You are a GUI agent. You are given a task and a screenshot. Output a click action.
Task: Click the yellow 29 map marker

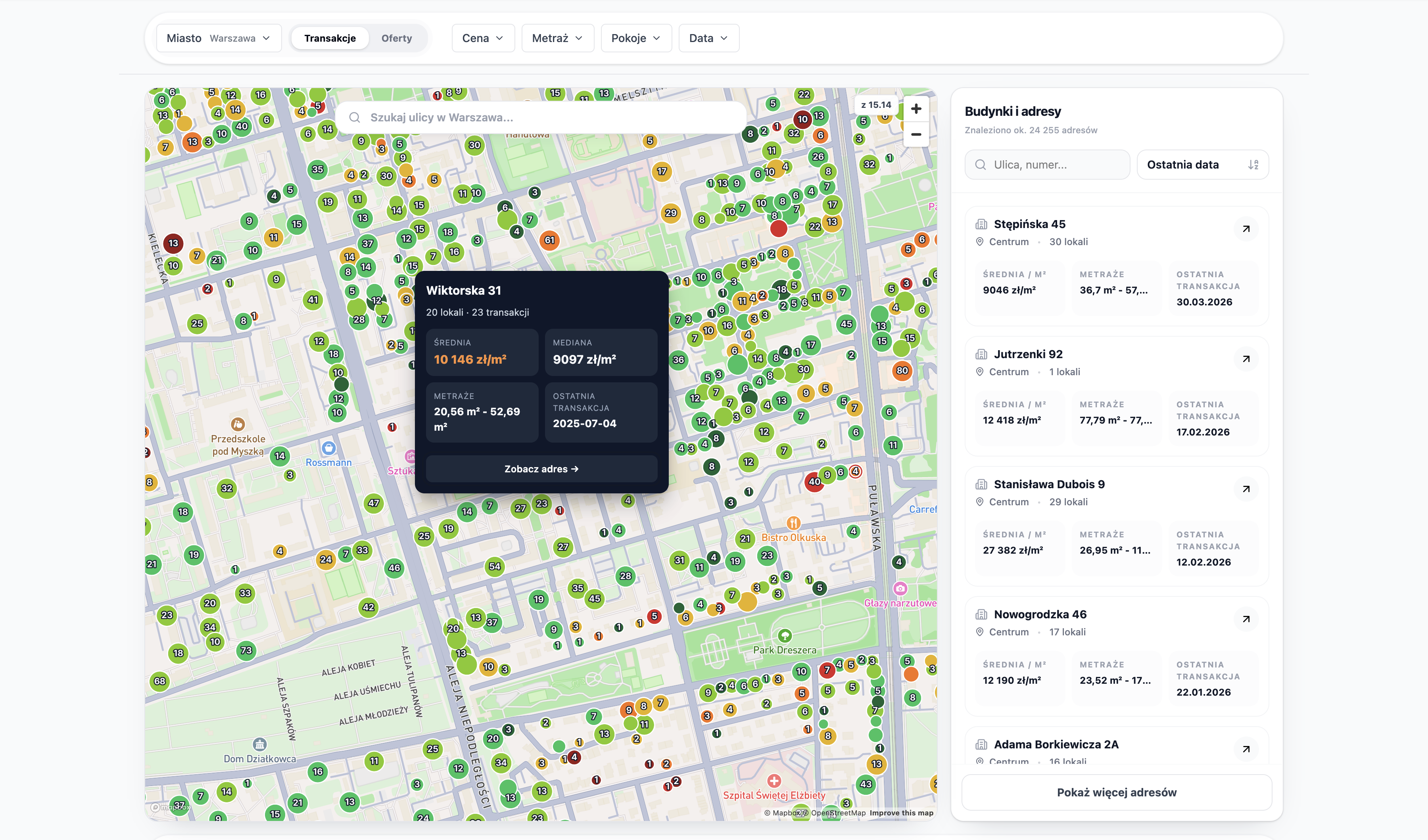click(x=671, y=213)
